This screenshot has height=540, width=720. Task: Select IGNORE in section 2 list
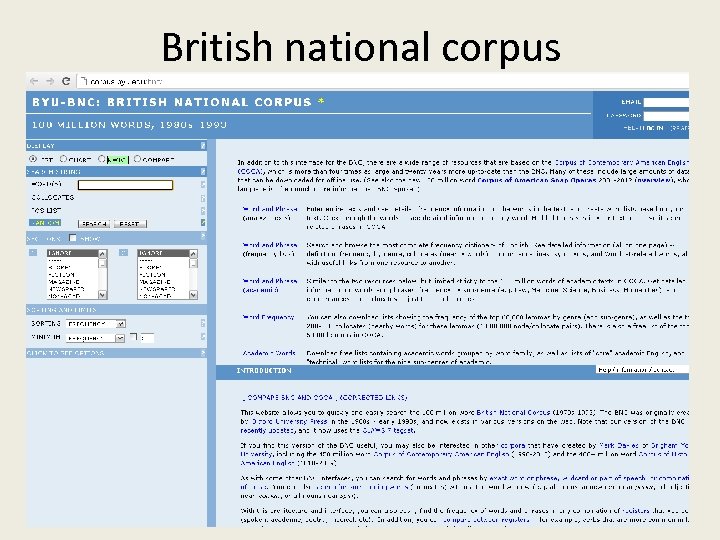[x=163, y=253]
